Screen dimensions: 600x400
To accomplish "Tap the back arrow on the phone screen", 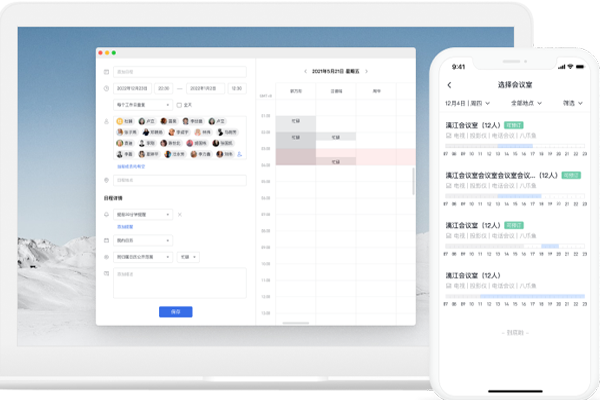I will 450,85.
